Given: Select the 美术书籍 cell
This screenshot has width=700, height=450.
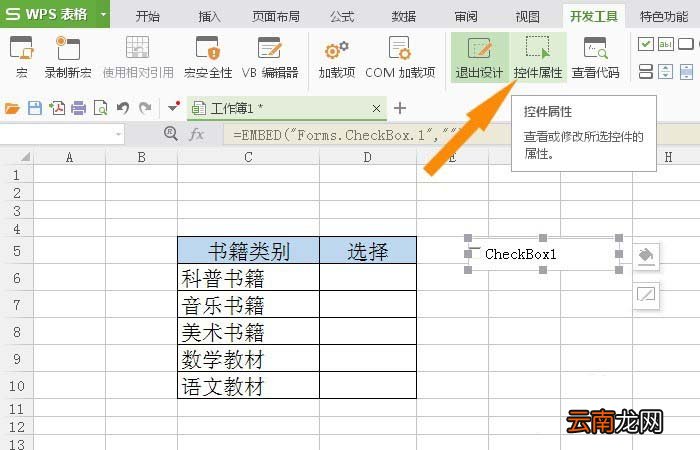Looking at the screenshot, I should click(249, 331).
